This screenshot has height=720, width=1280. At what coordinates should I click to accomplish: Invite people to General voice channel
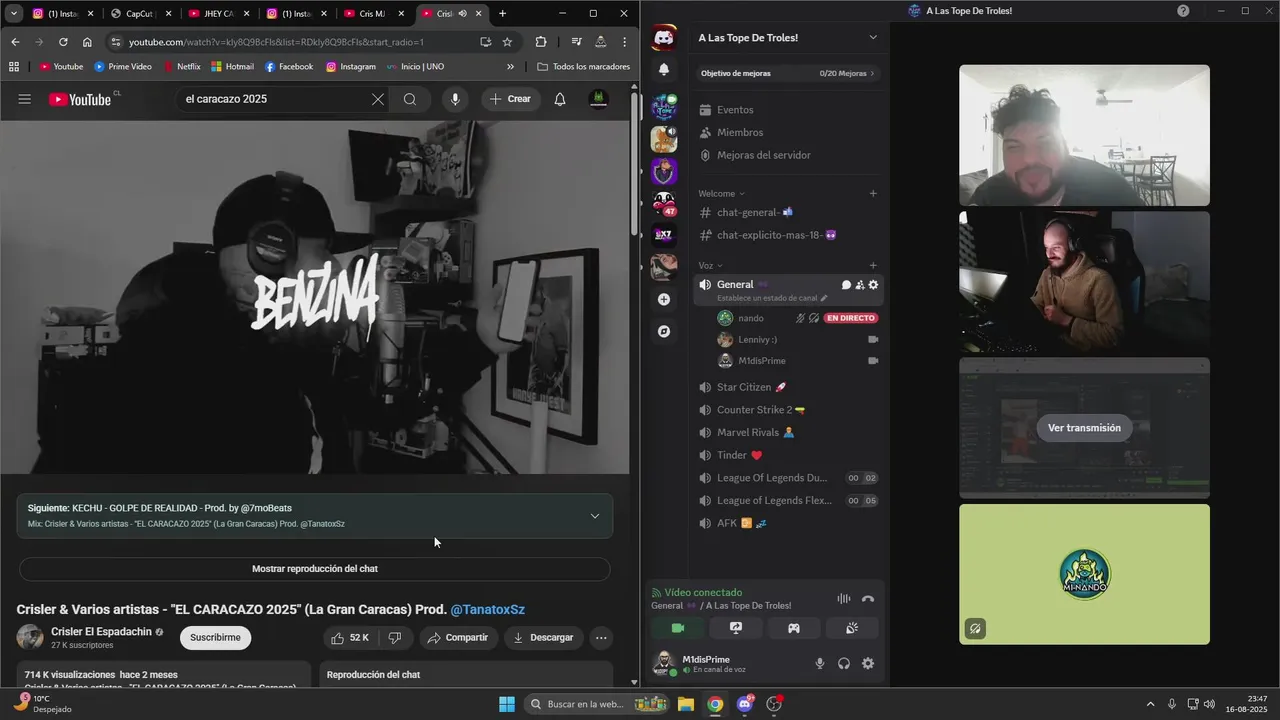[x=860, y=285]
